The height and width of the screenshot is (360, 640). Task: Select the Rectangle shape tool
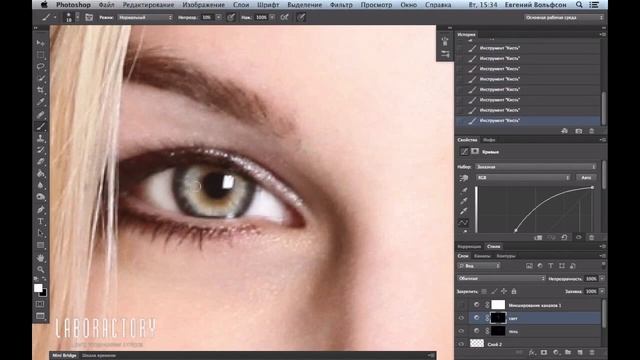coord(40,245)
